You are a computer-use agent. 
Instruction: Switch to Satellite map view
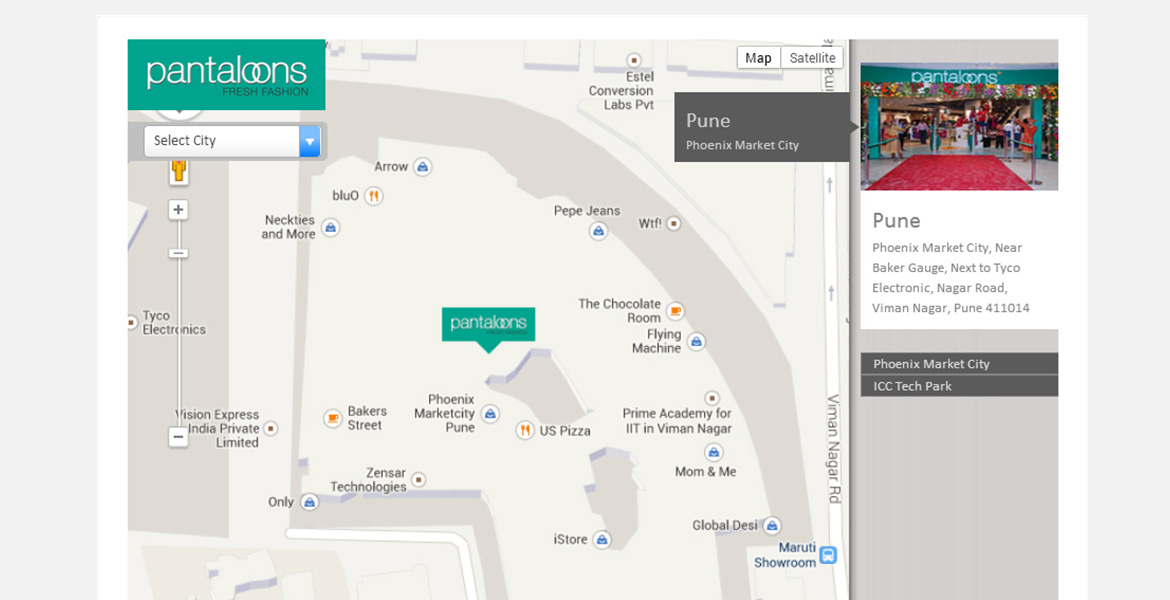coord(812,58)
